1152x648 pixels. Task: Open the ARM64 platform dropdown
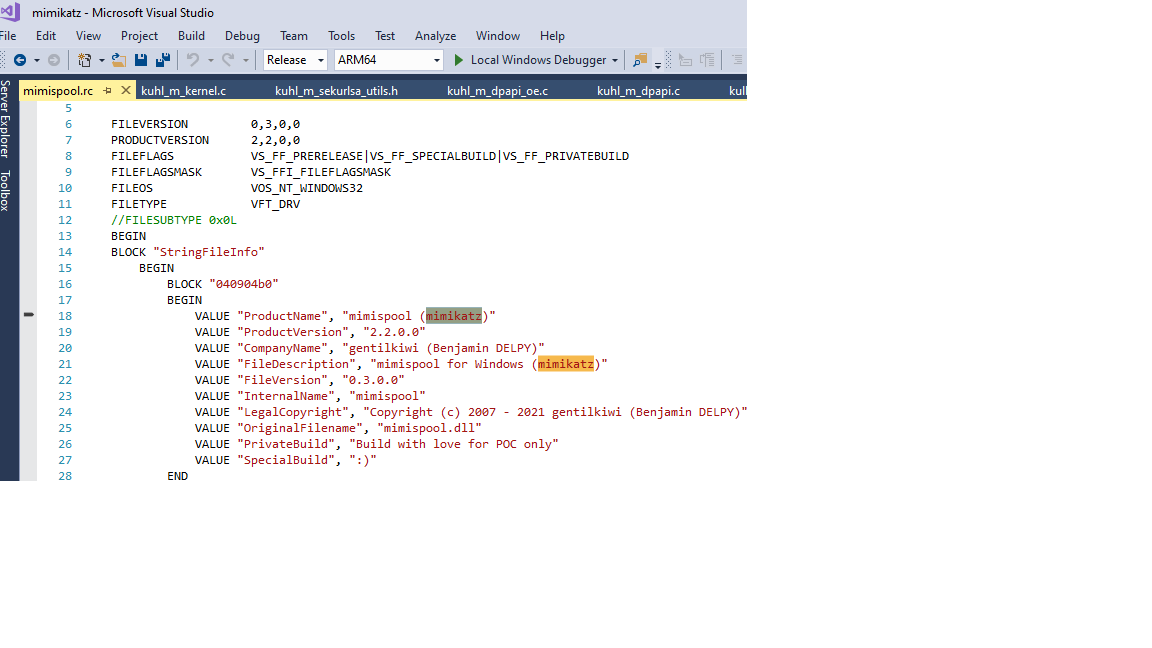(389, 60)
